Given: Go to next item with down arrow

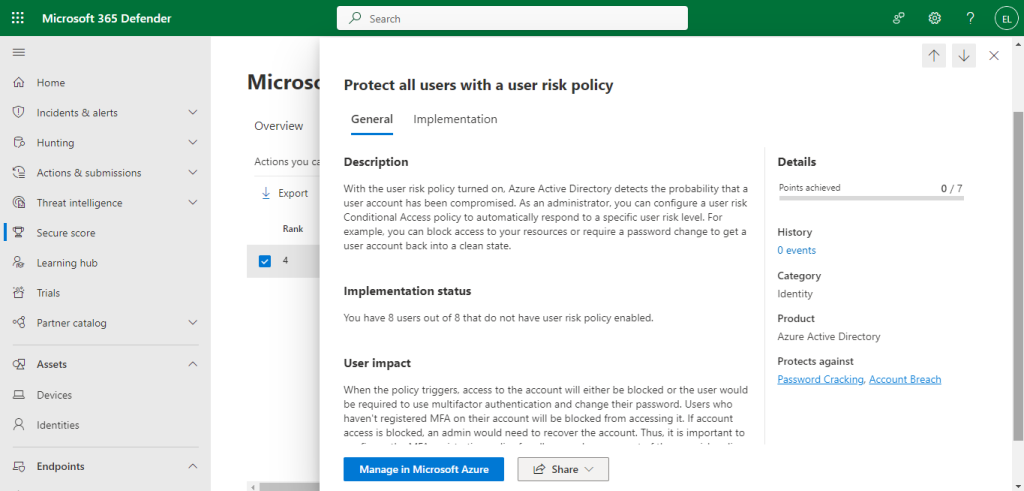Looking at the screenshot, I should 964,55.
